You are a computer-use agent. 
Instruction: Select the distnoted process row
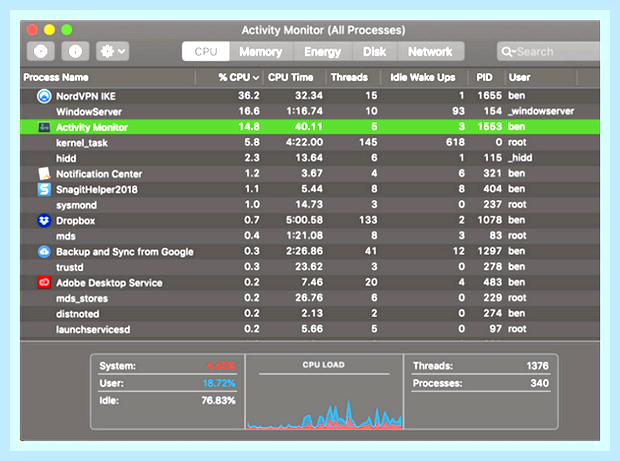[310, 314]
